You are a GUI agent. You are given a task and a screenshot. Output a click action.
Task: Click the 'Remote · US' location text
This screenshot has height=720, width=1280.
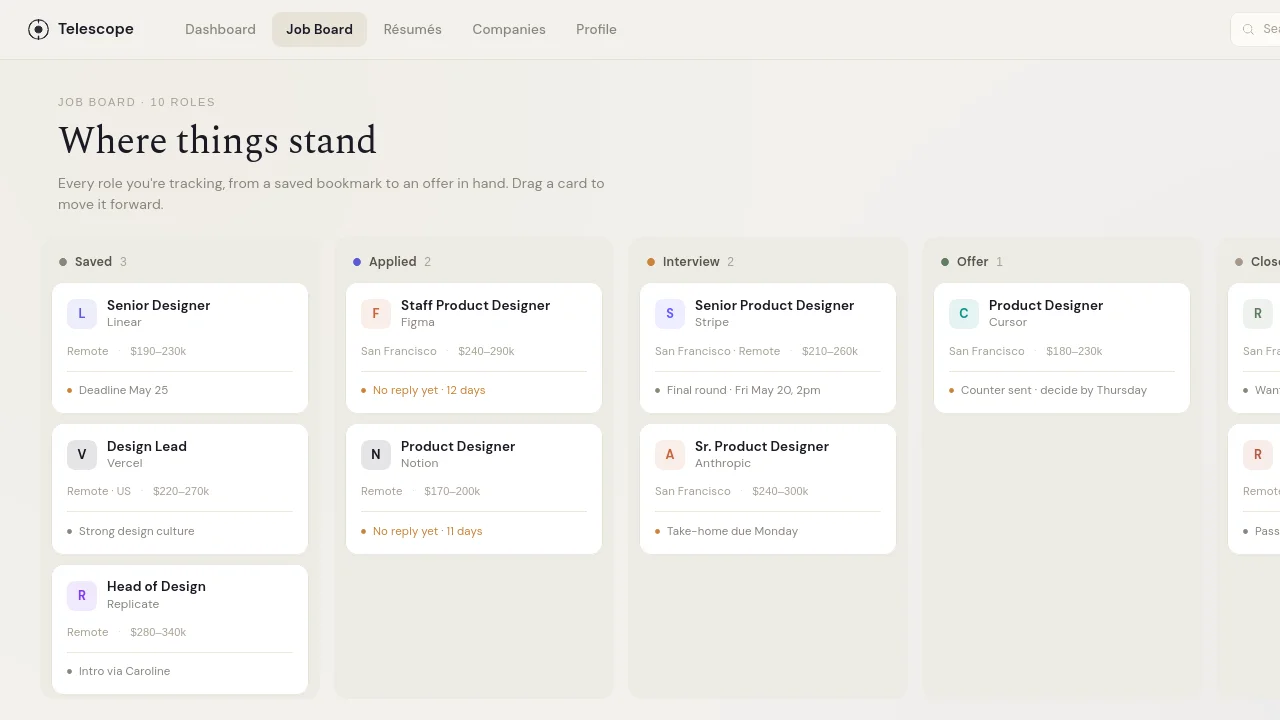pyautogui.click(x=99, y=491)
